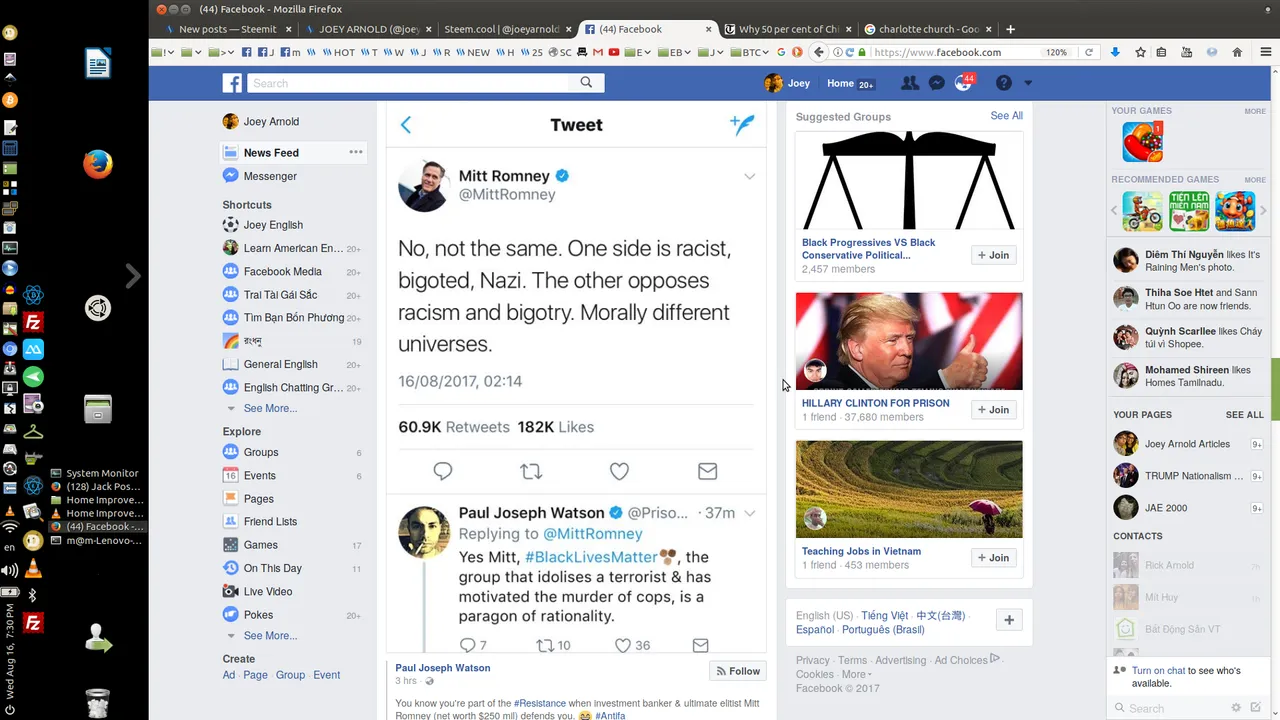This screenshot has width=1280, height=720.
Task: Click envelope message icon under Romney tweet
Action: pyautogui.click(x=707, y=471)
